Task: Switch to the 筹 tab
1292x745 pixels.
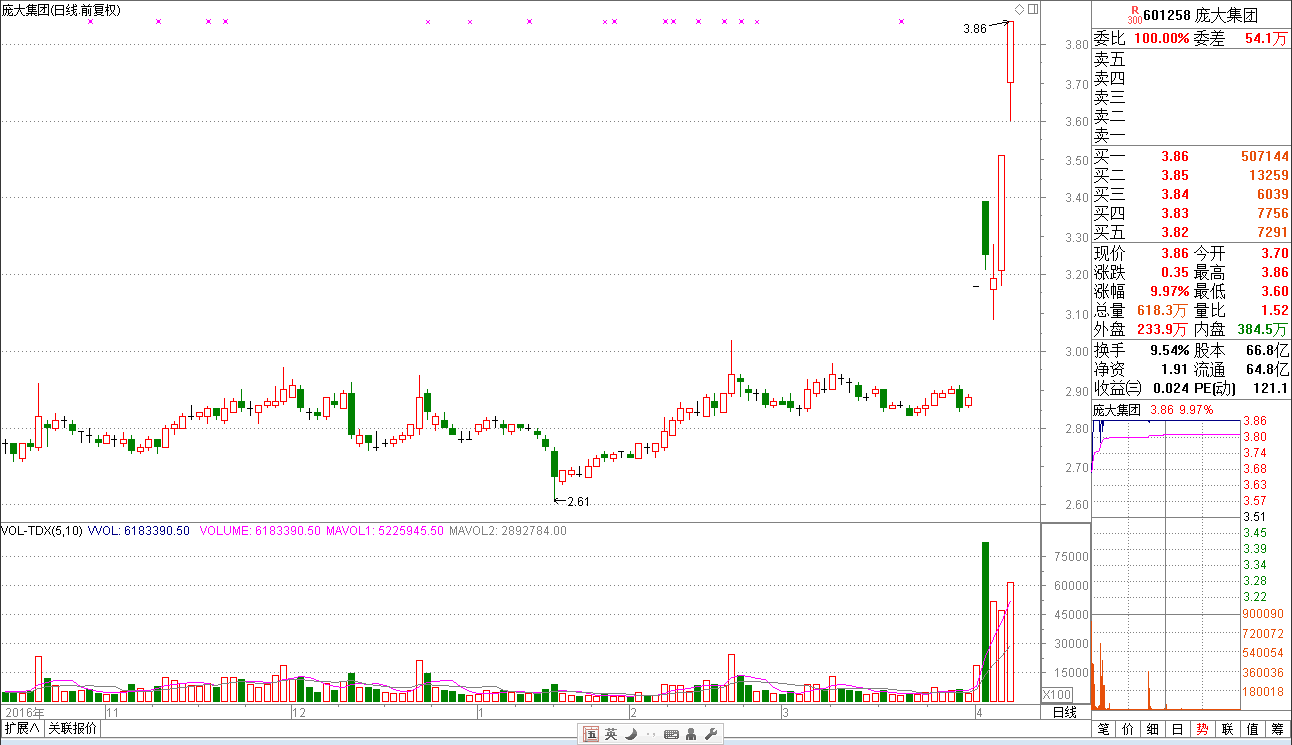Action: click(1277, 729)
